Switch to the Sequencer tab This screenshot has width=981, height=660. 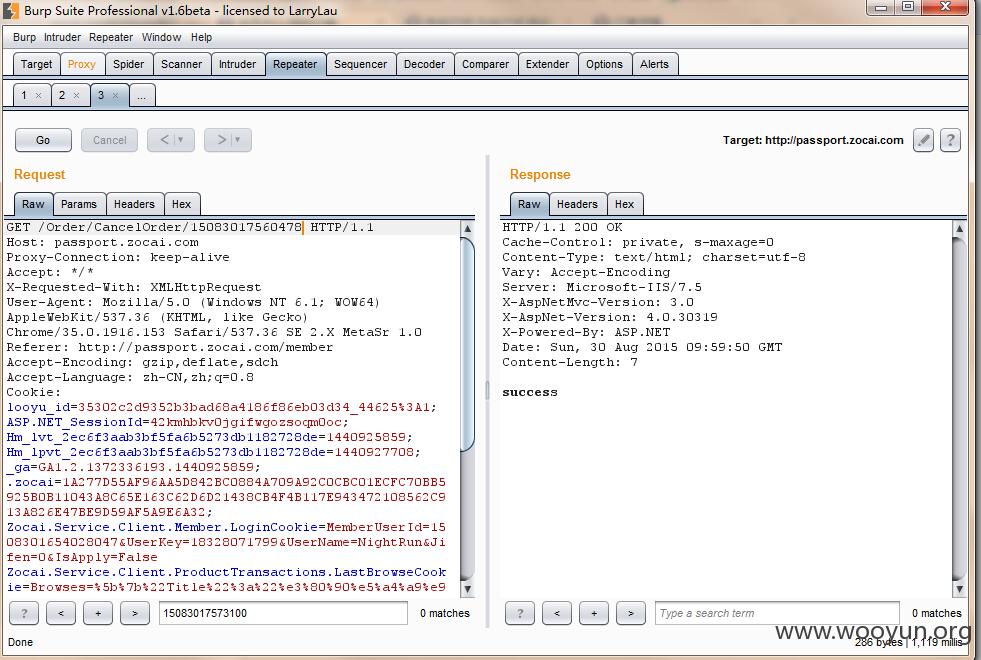pos(360,64)
